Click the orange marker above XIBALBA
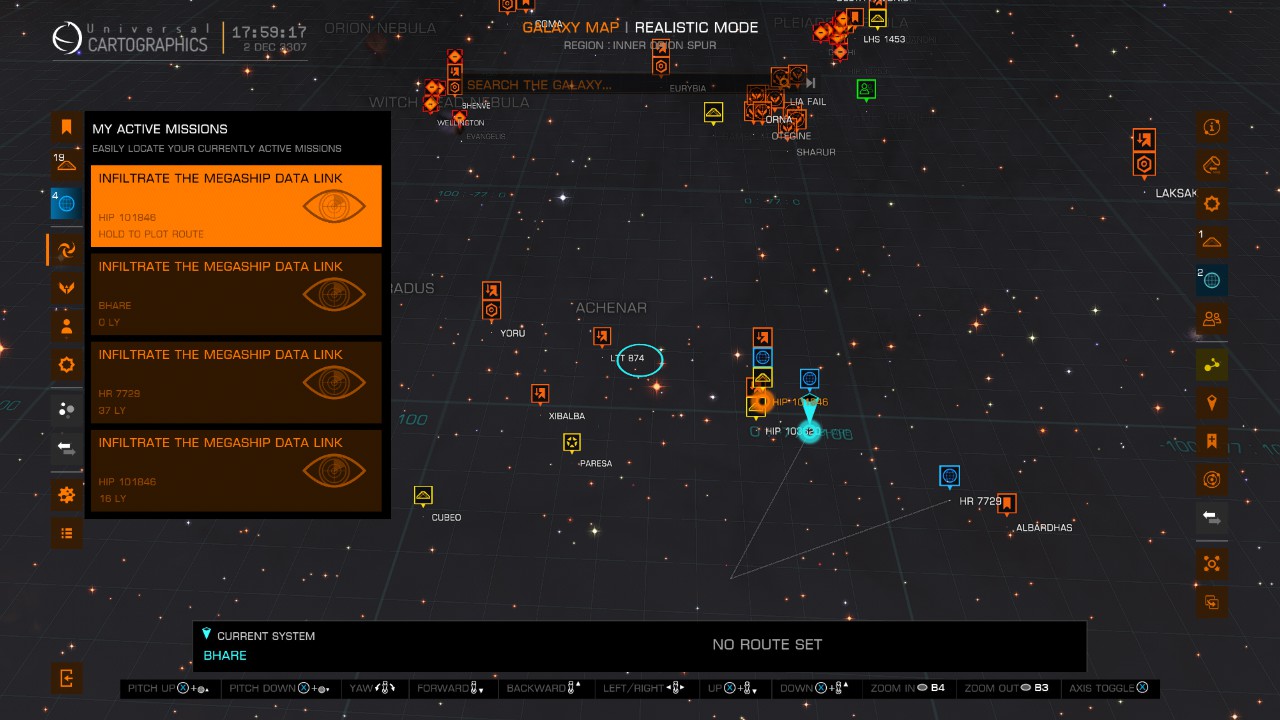This screenshot has width=1280, height=720. click(540, 394)
